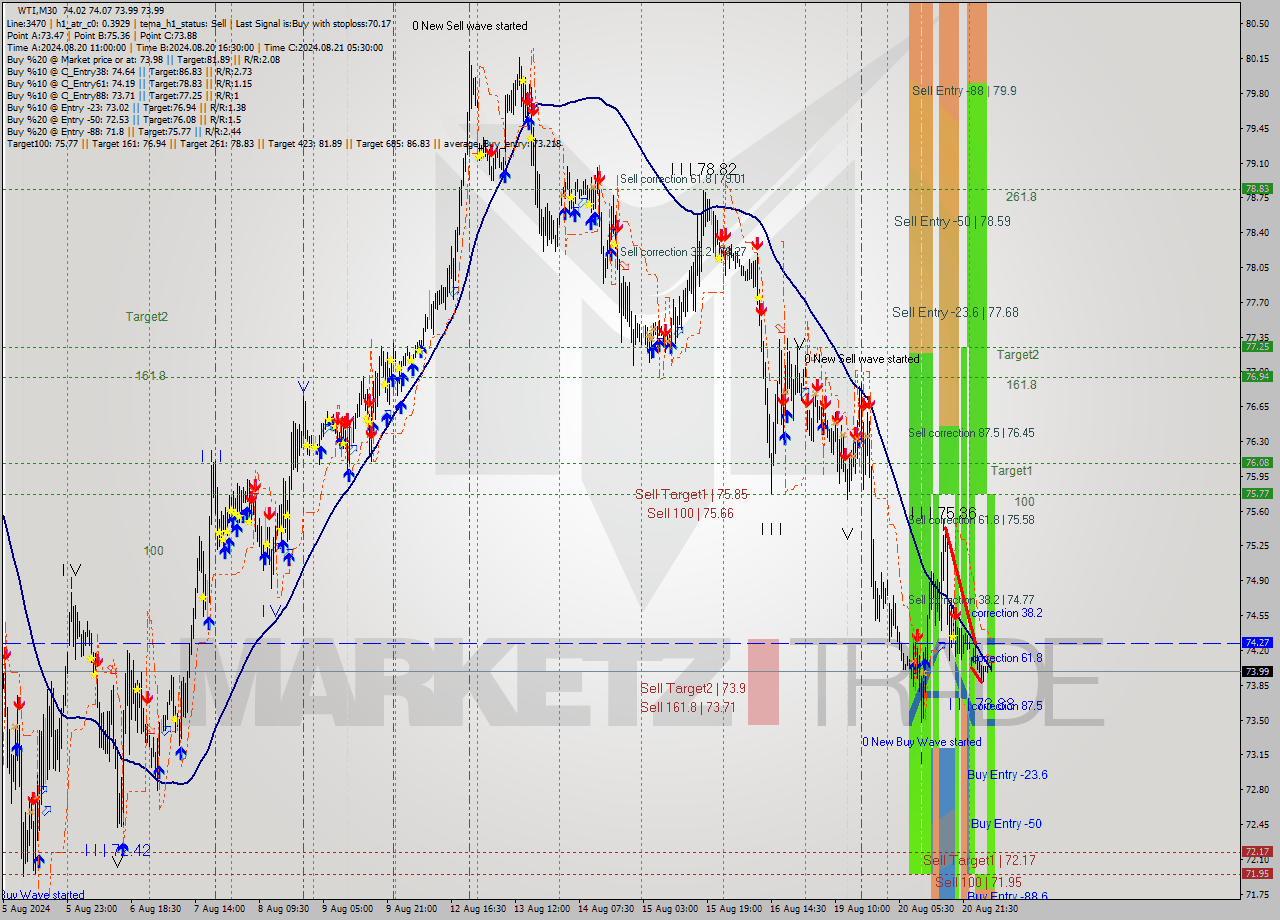Select the 'I I I 78.82' wave label
Image resolution: width=1280 pixels, height=920 pixels.
704,169
